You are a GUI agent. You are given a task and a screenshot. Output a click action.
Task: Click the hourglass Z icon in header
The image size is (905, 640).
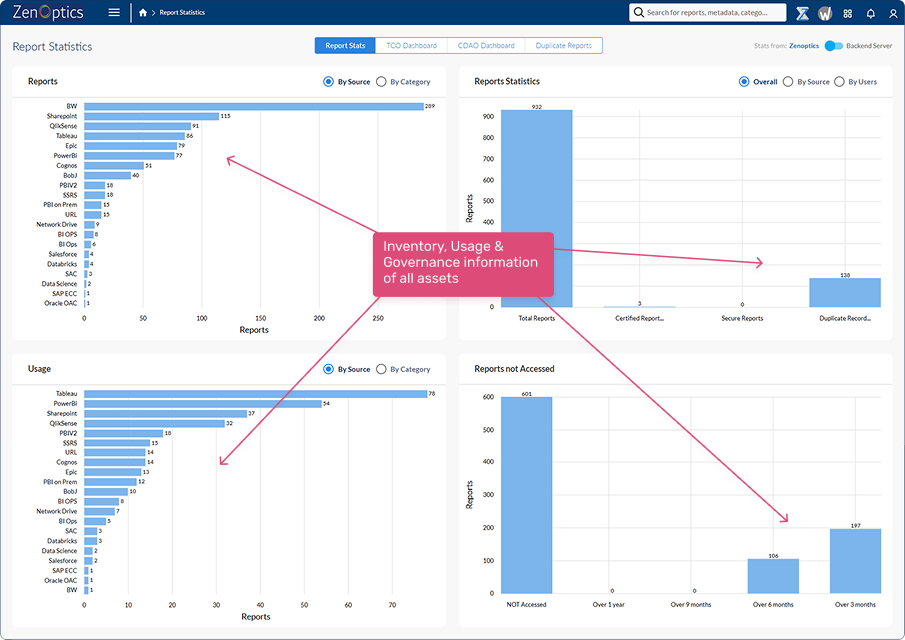802,13
